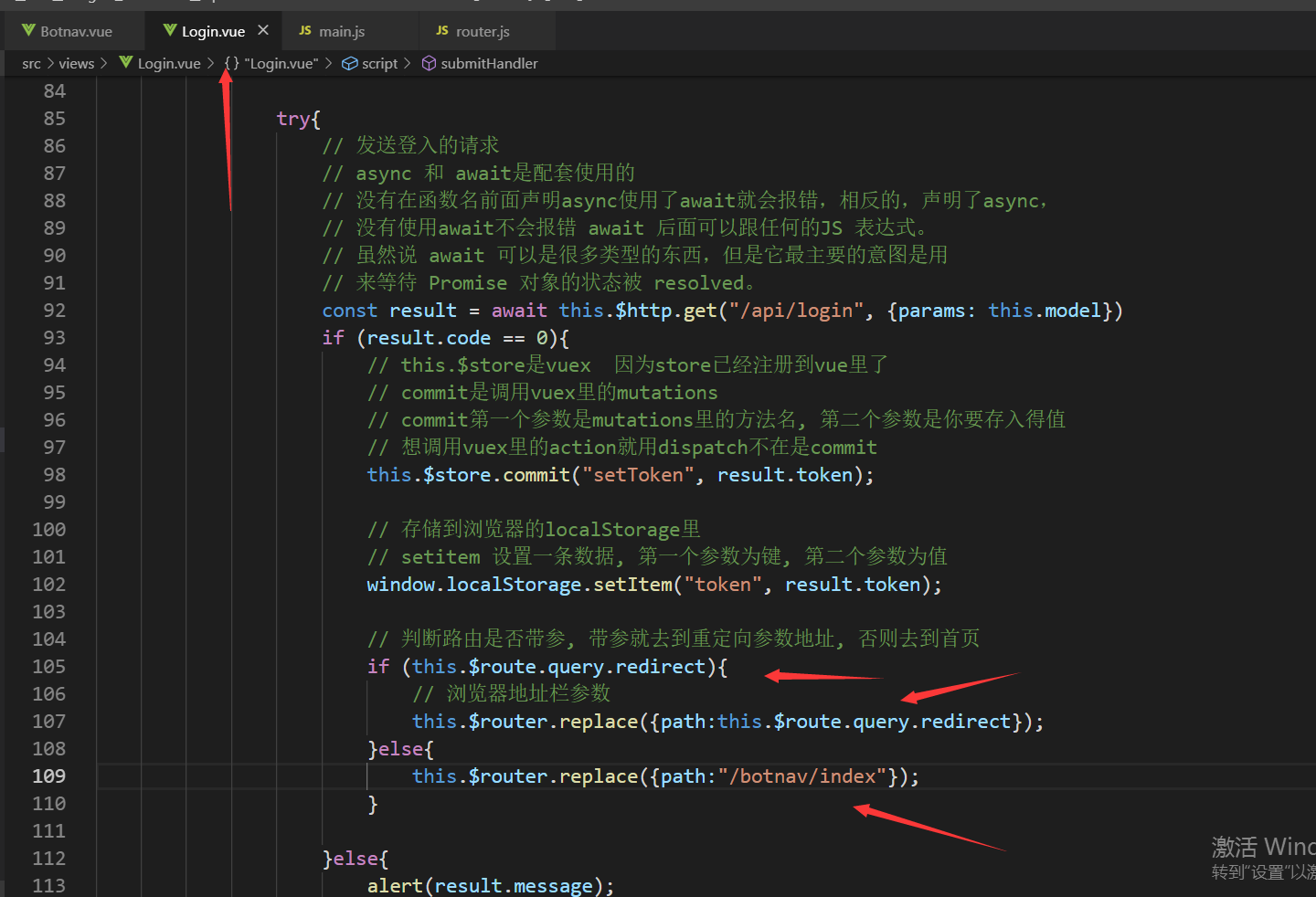Click line number 92 in gutter
Viewport: 1316px width, 897px height.
click(x=54, y=311)
